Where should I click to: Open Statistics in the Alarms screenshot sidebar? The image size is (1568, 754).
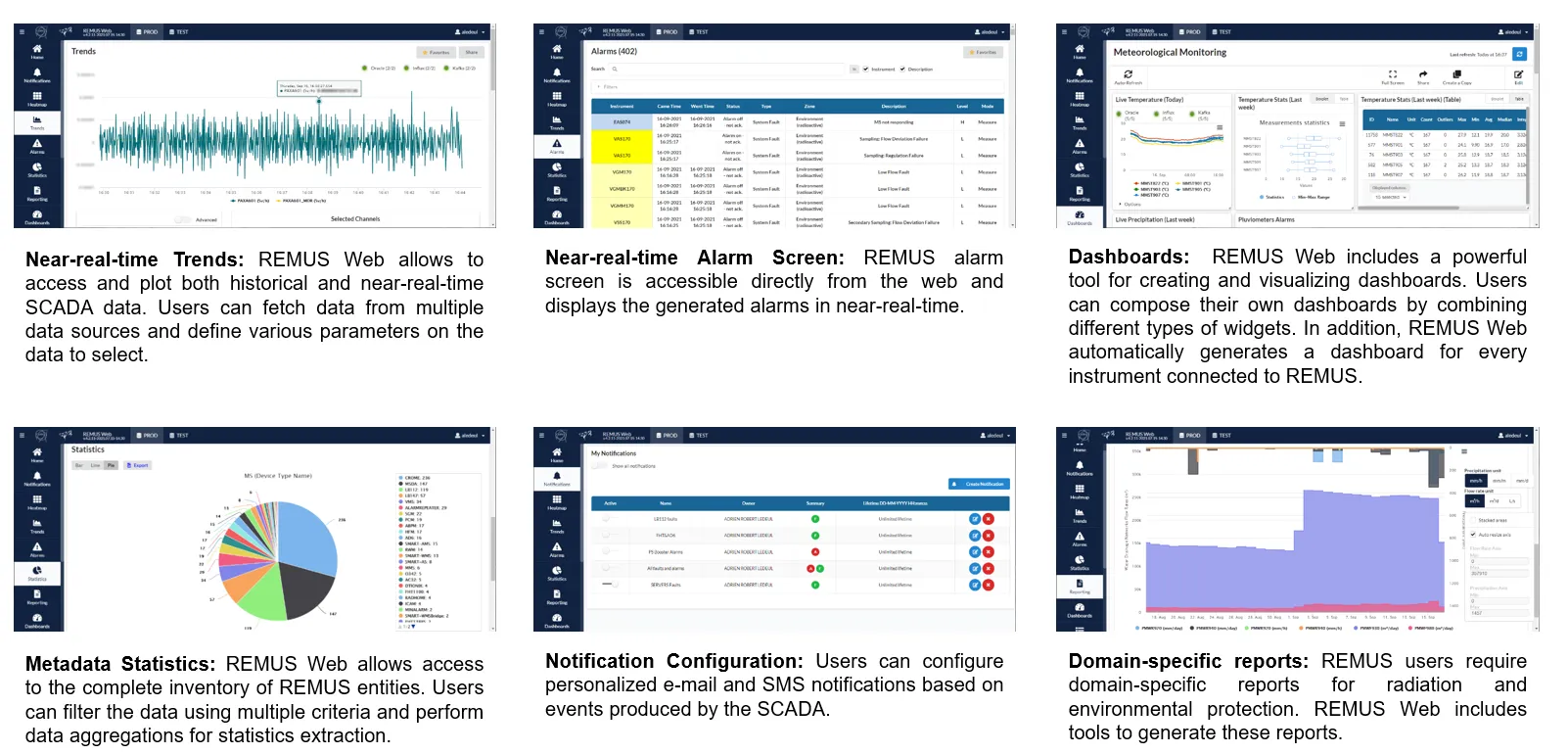point(557,169)
